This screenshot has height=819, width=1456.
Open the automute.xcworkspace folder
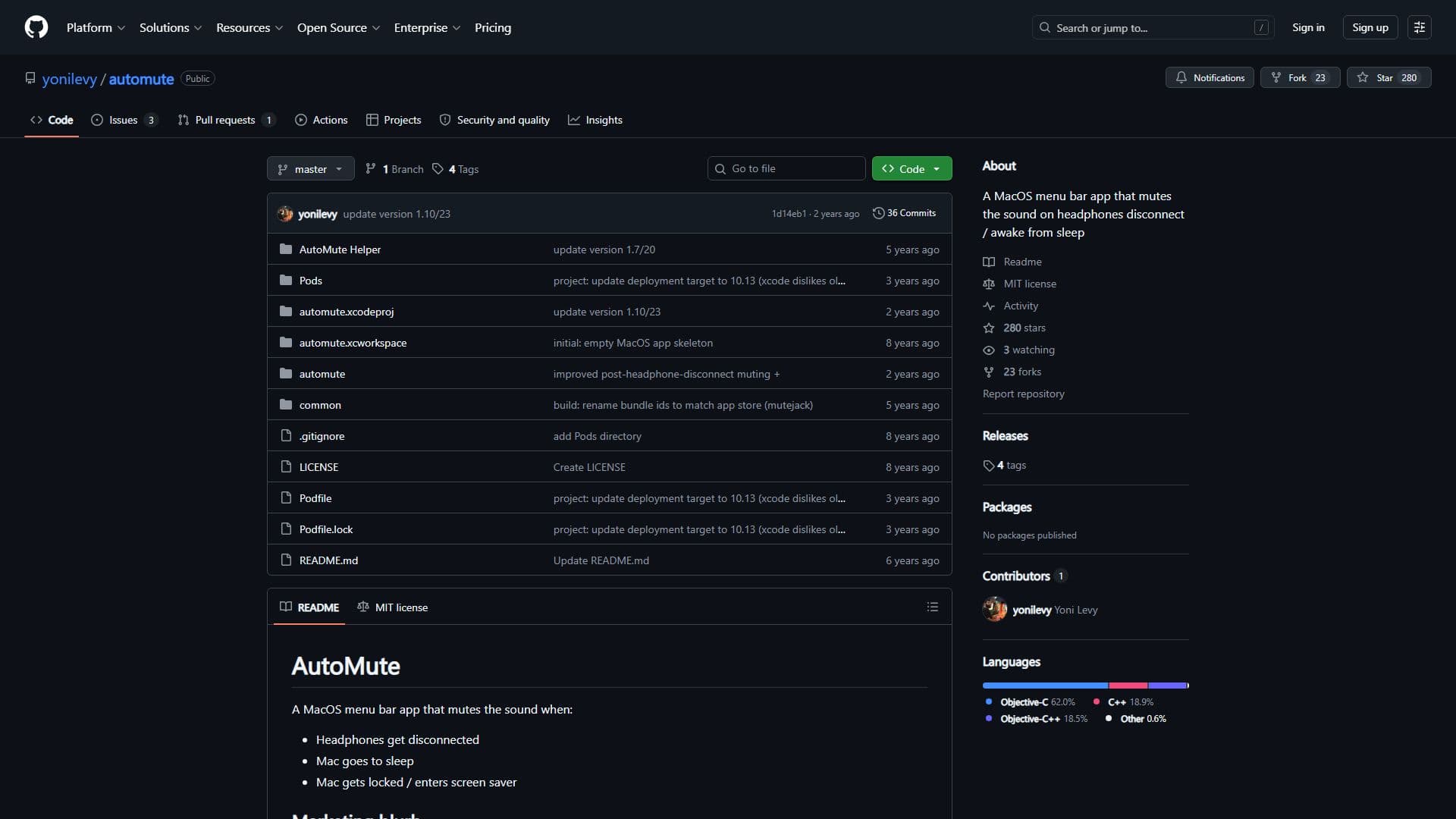click(353, 343)
